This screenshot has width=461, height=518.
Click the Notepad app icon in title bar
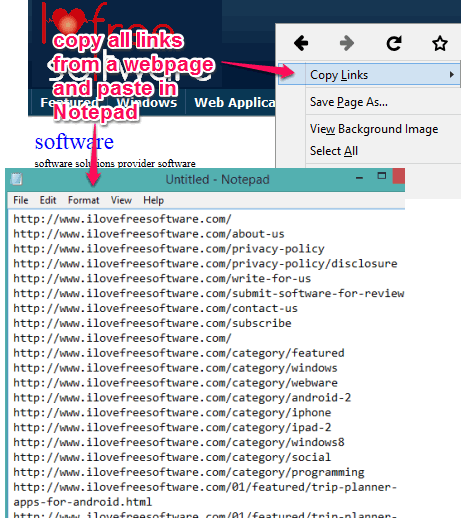pyautogui.click(x=16, y=179)
